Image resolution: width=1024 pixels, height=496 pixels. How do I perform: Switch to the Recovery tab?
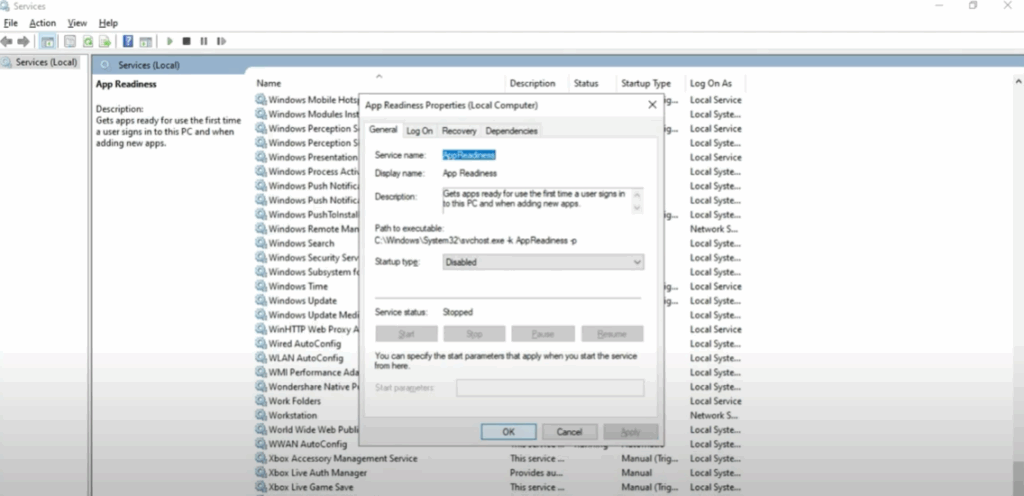pos(459,131)
